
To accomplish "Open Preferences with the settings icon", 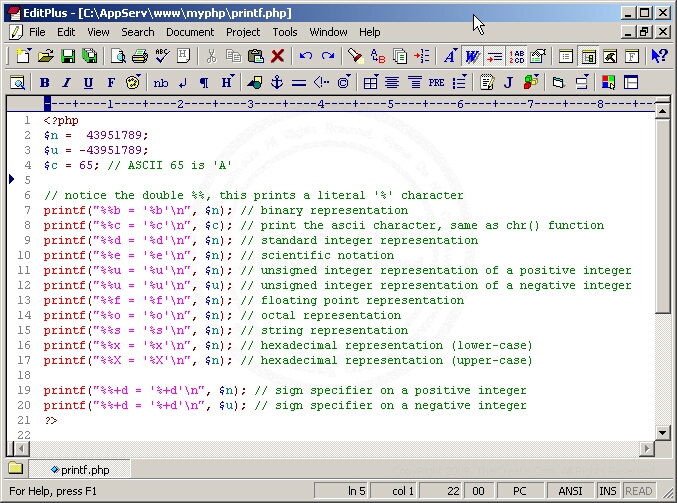I will tap(538, 56).
